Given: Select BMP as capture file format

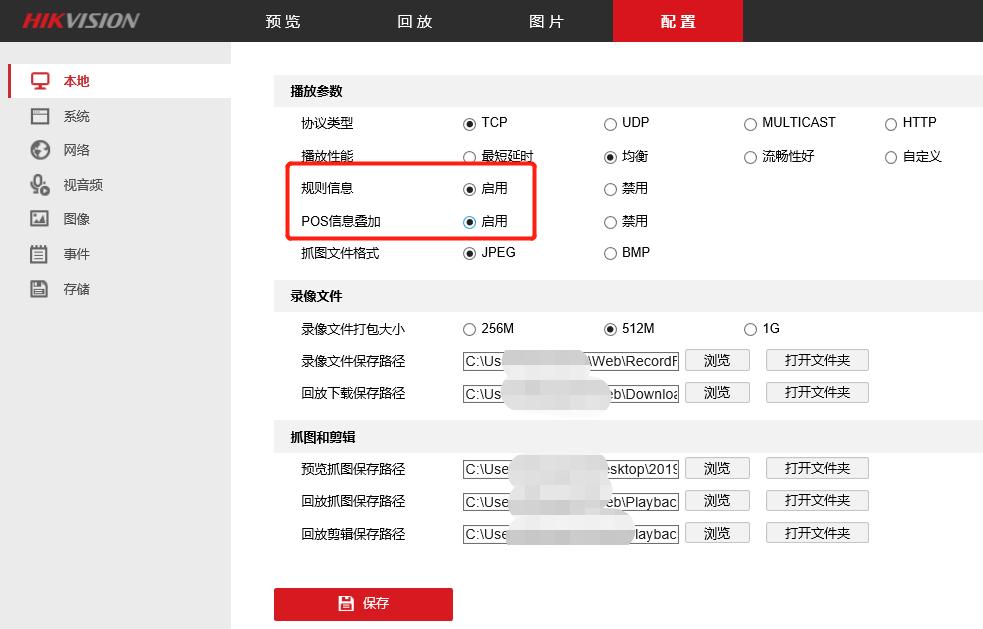Looking at the screenshot, I should tap(610, 253).
